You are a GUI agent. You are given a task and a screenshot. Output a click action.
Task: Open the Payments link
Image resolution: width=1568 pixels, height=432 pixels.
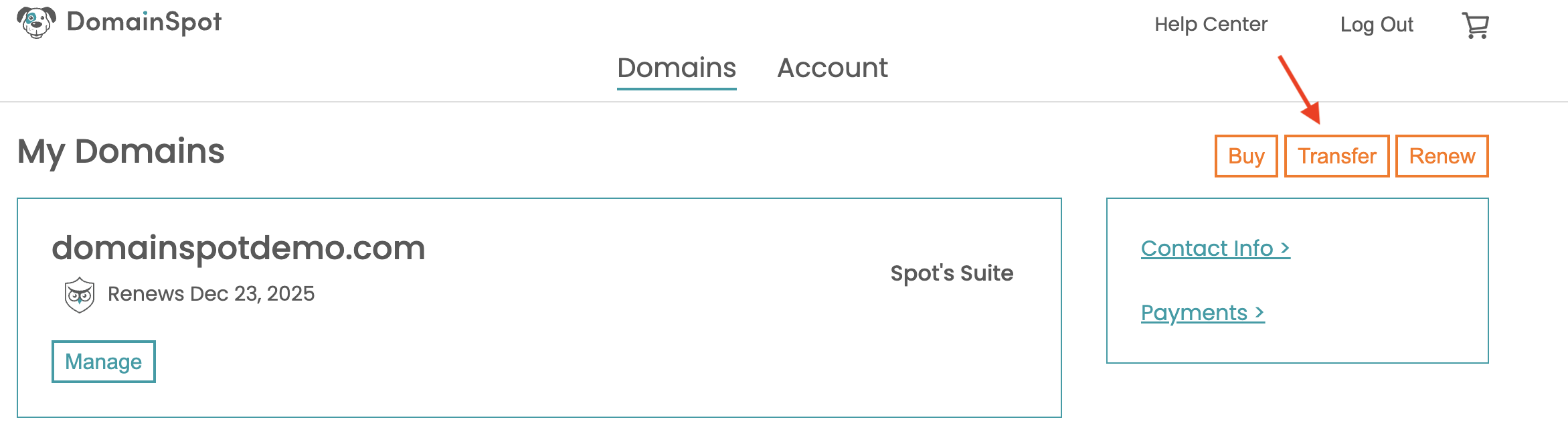click(x=1203, y=313)
